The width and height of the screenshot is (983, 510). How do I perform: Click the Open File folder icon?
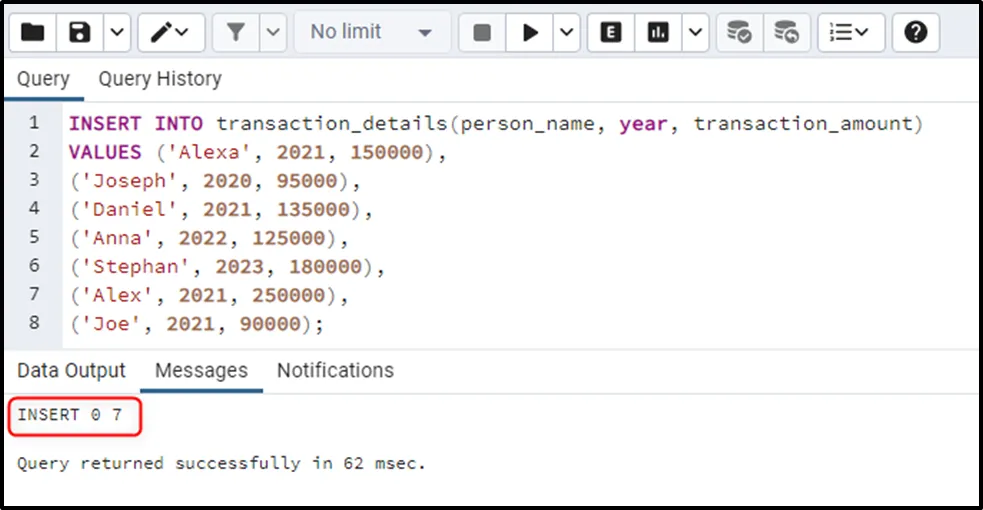33,33
